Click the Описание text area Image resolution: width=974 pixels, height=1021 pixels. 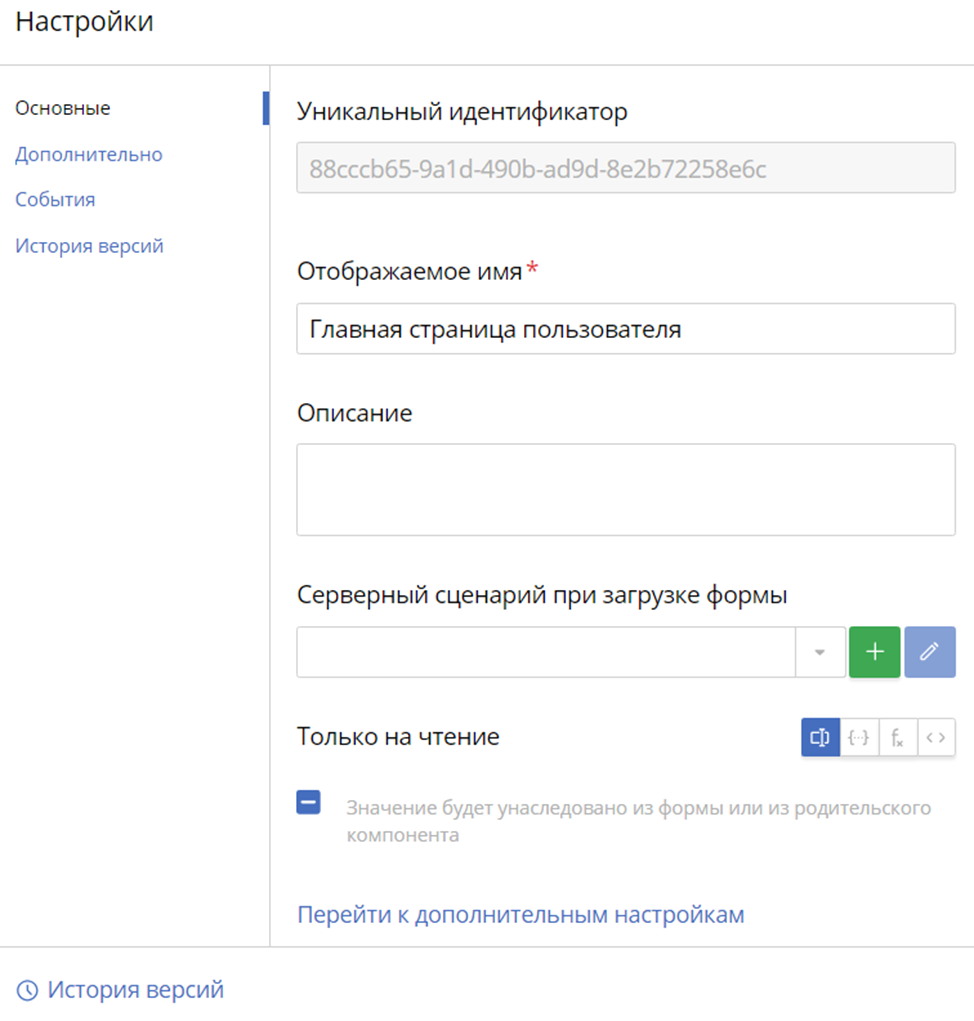tap(626, 490)
